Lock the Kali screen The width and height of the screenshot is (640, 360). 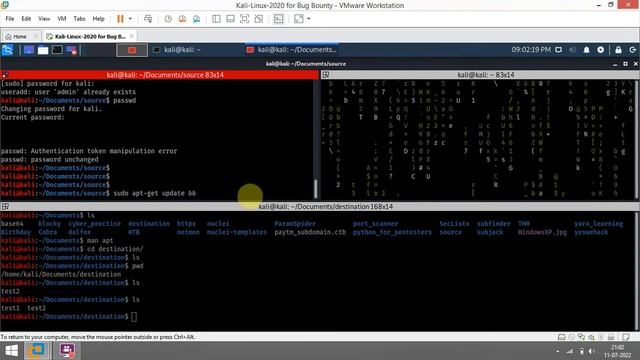(x=618, y=50)
